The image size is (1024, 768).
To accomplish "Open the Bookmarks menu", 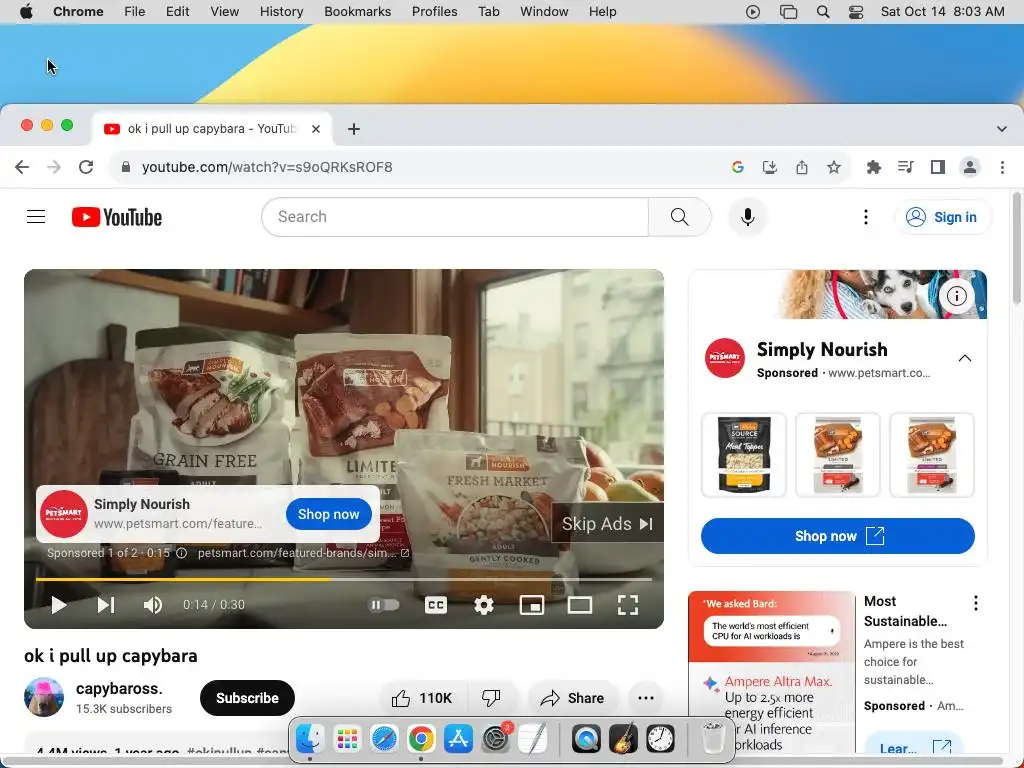I will [x=357, y=12].
